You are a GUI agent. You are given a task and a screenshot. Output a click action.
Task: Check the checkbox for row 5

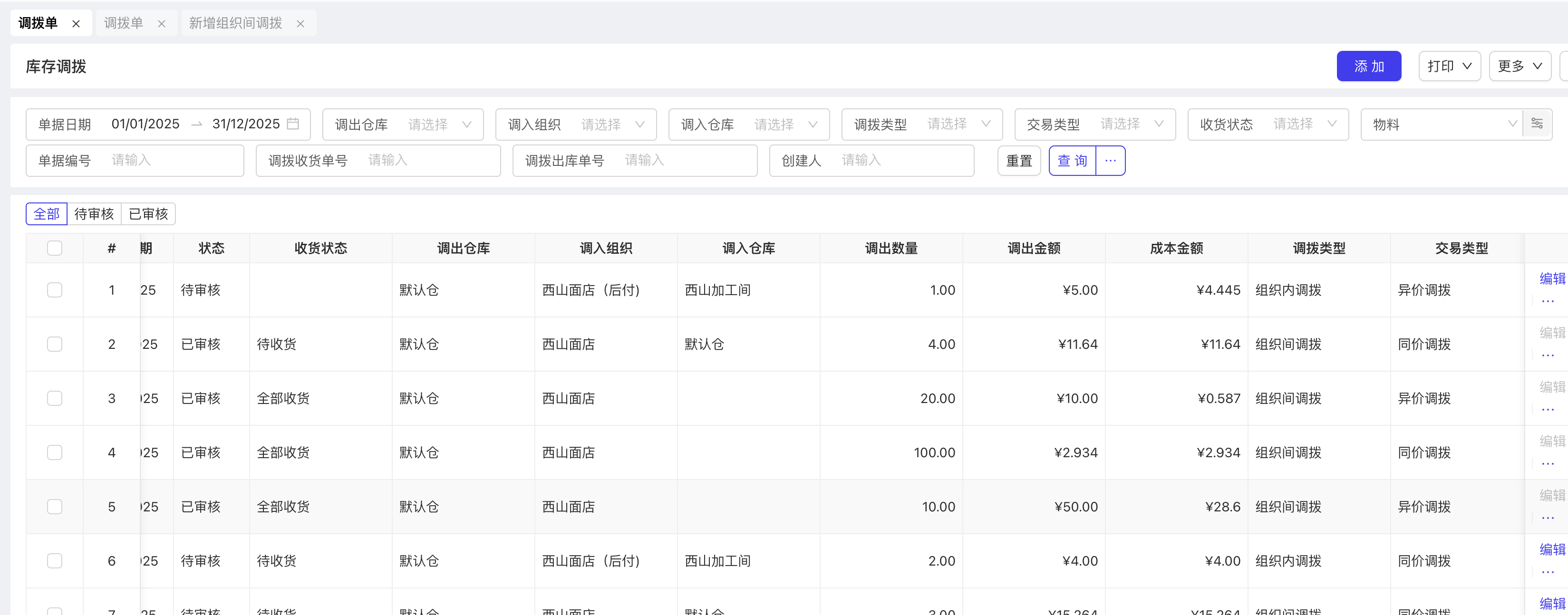click(55, 507)
